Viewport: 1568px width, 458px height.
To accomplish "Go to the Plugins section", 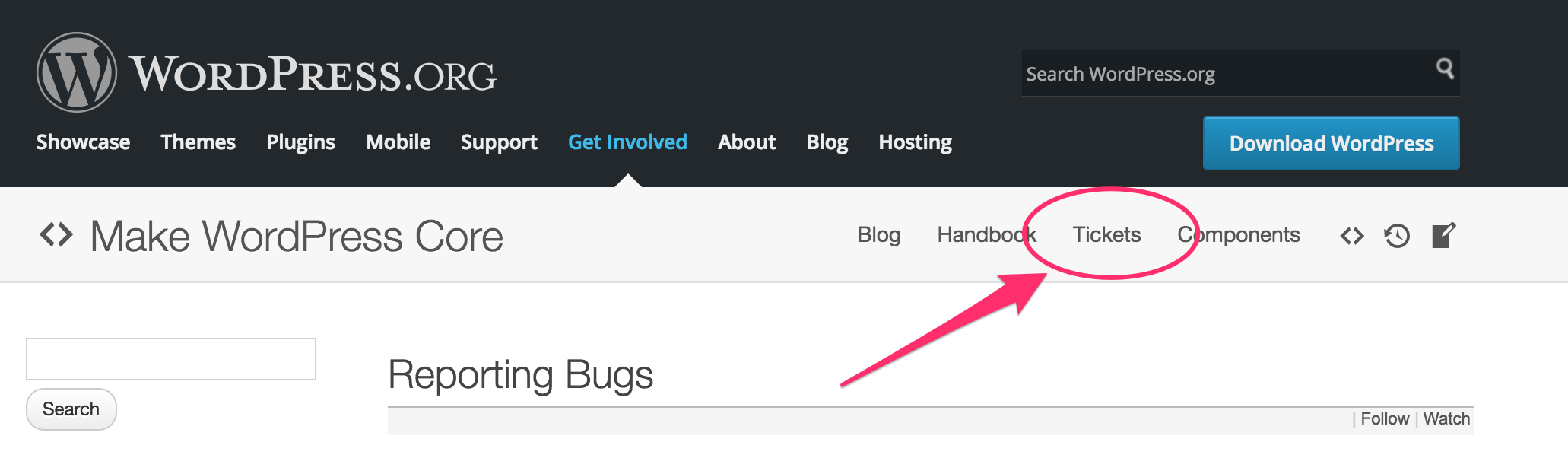I will [300, 143].
